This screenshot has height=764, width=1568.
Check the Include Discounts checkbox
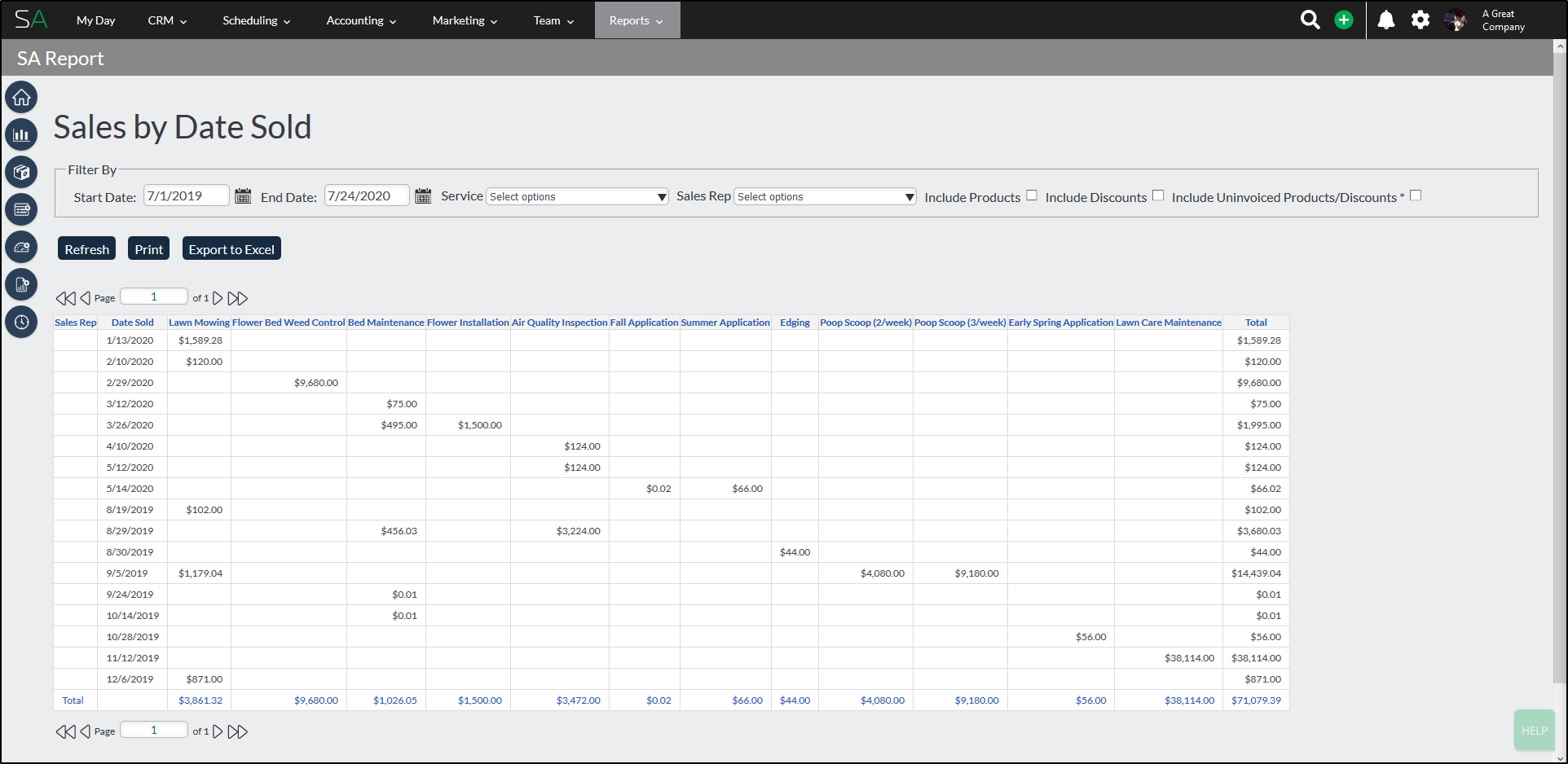(x=1158, y=195)
